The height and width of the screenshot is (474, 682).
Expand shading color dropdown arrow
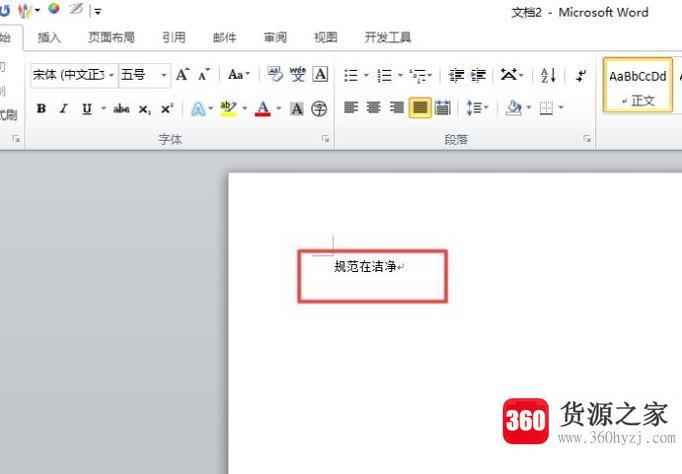529,107
